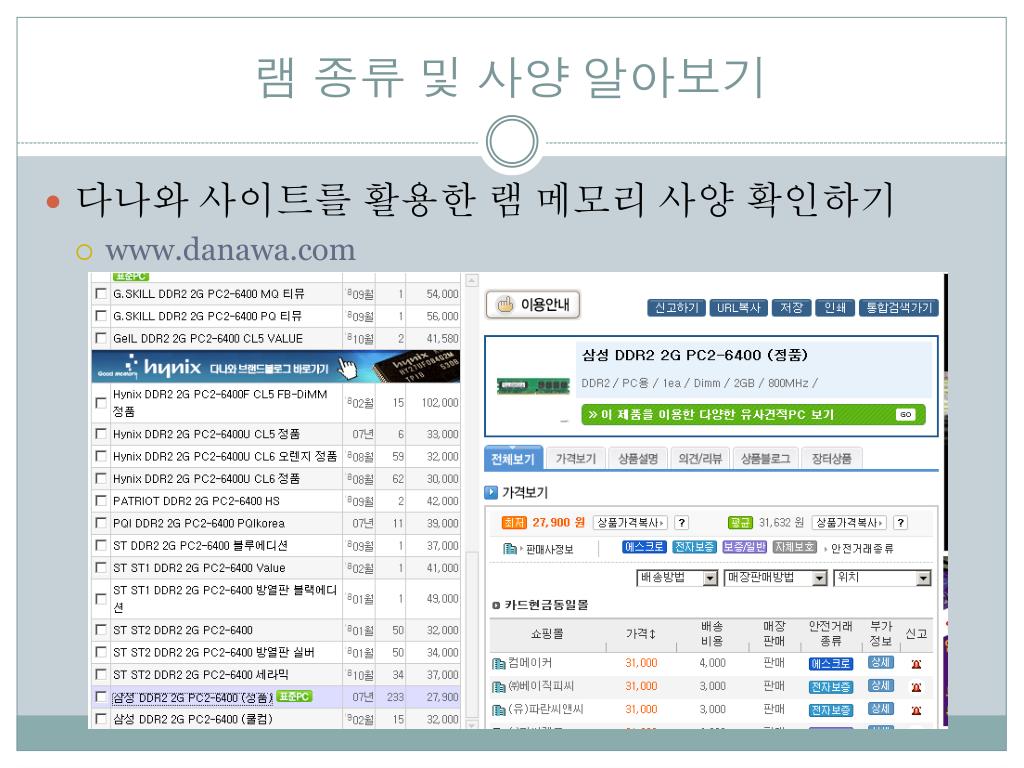Click the 최저 lowest price badge
Screen dimensions: 1024x768
pos(514,523)
